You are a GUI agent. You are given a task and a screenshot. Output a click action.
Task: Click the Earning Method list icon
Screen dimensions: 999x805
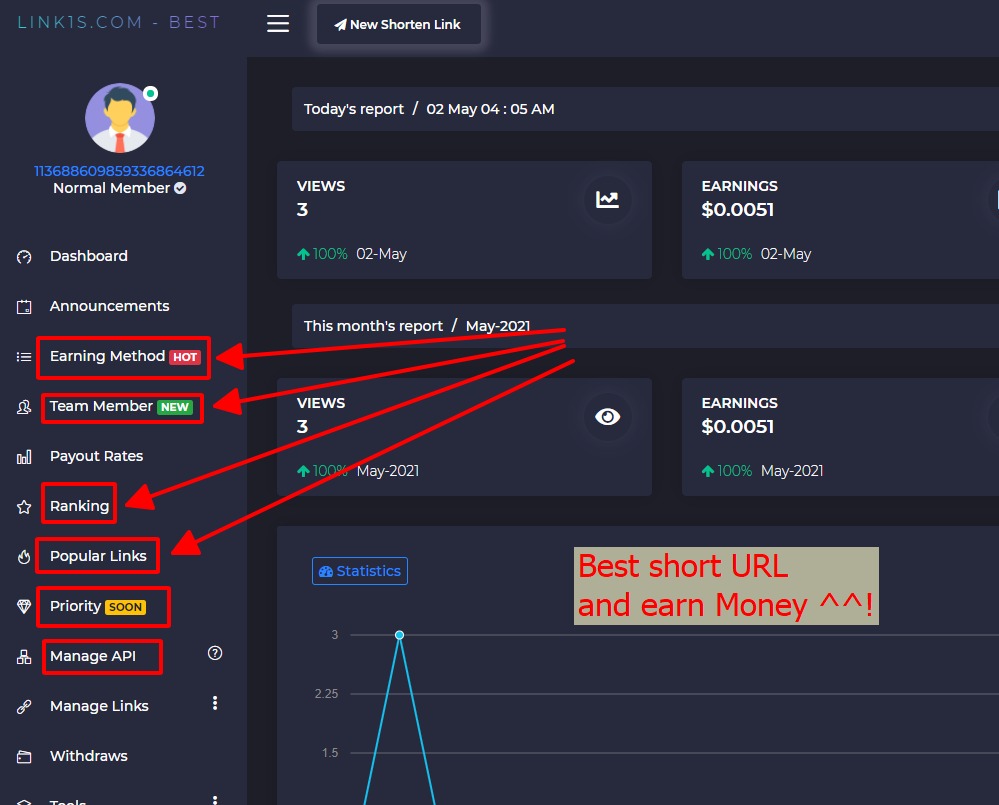coord(24,357)
